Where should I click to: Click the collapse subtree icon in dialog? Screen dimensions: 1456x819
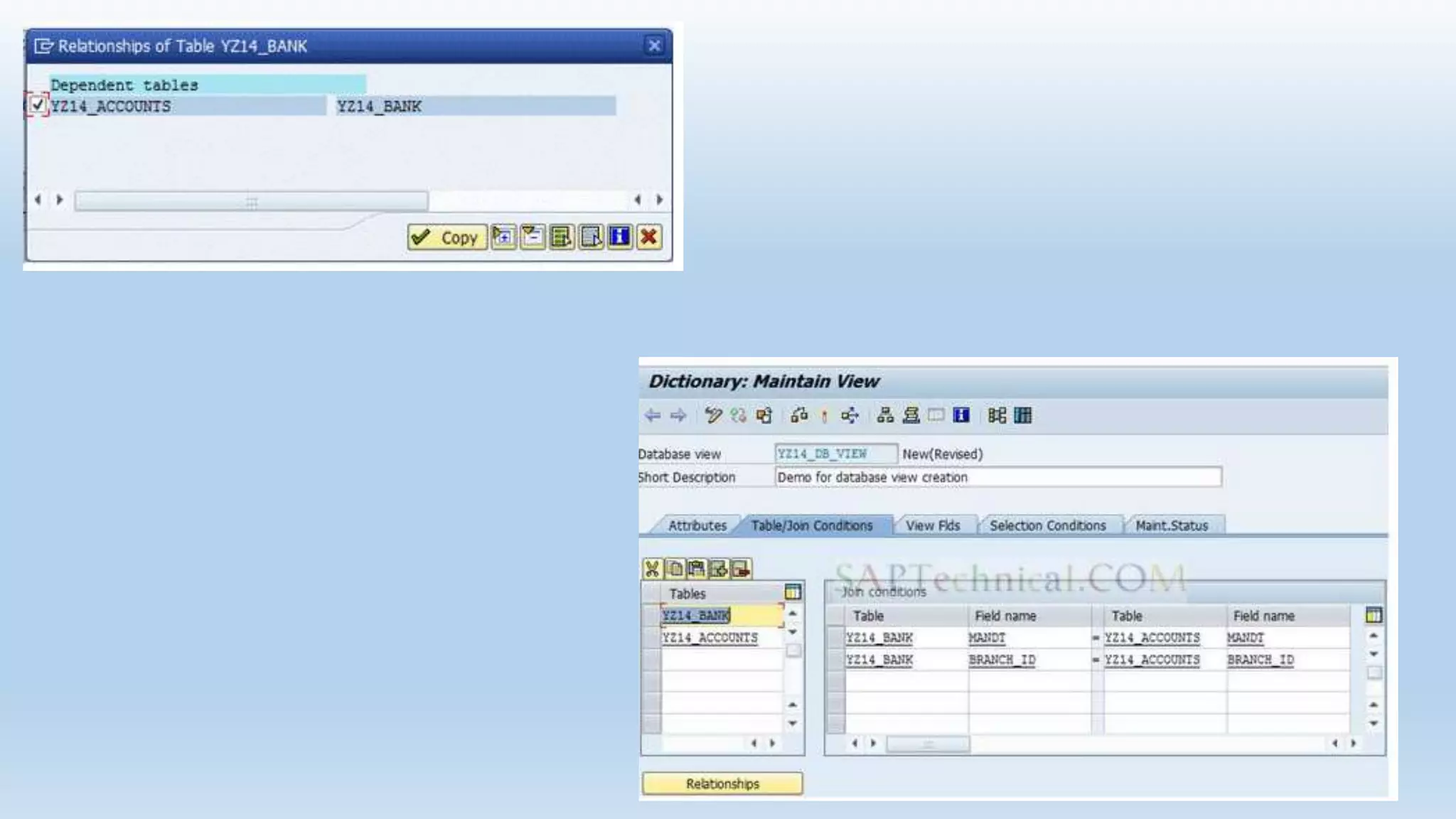(x=532, y=237)
